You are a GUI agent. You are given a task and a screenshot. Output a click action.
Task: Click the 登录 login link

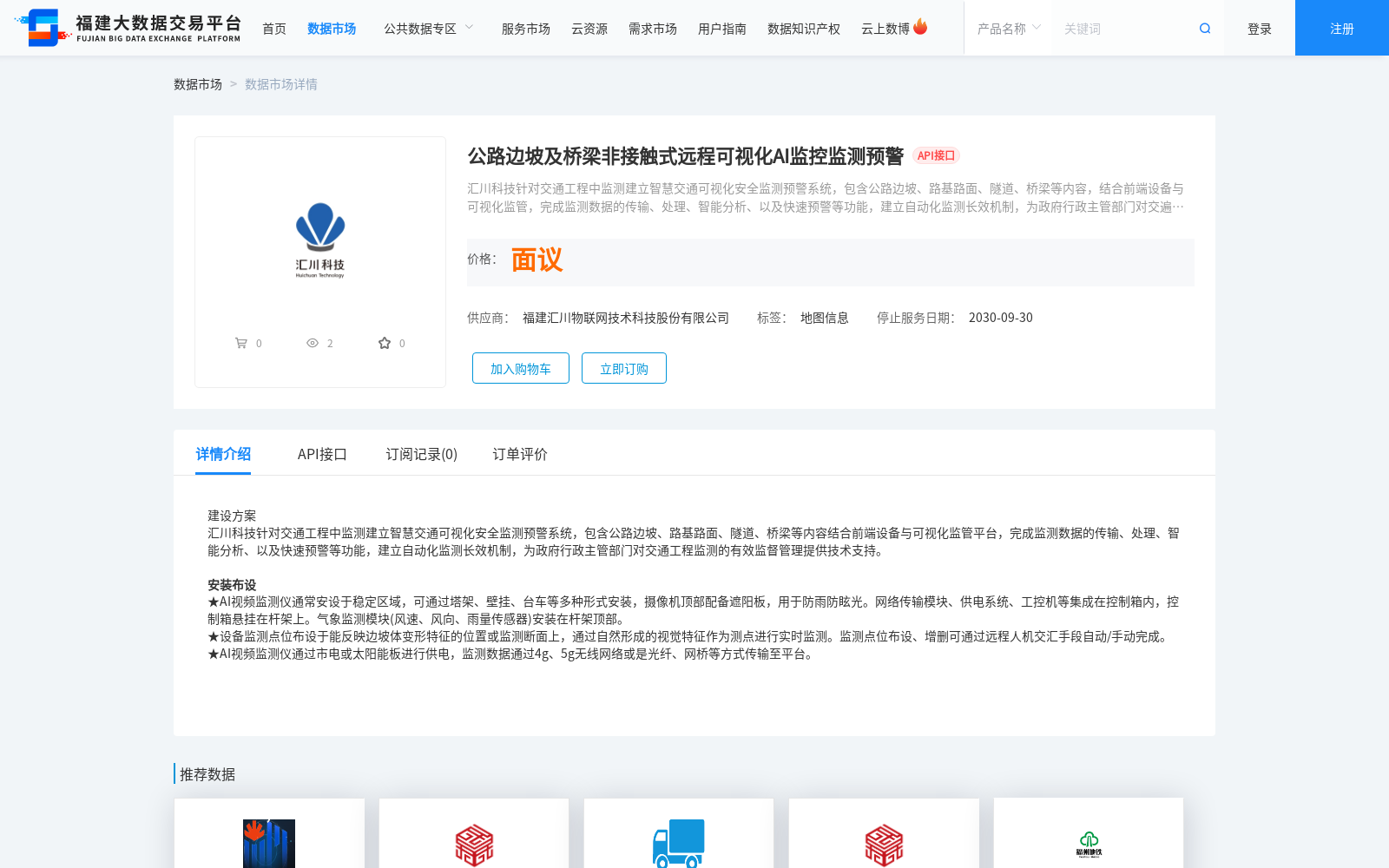(1260, 29)
